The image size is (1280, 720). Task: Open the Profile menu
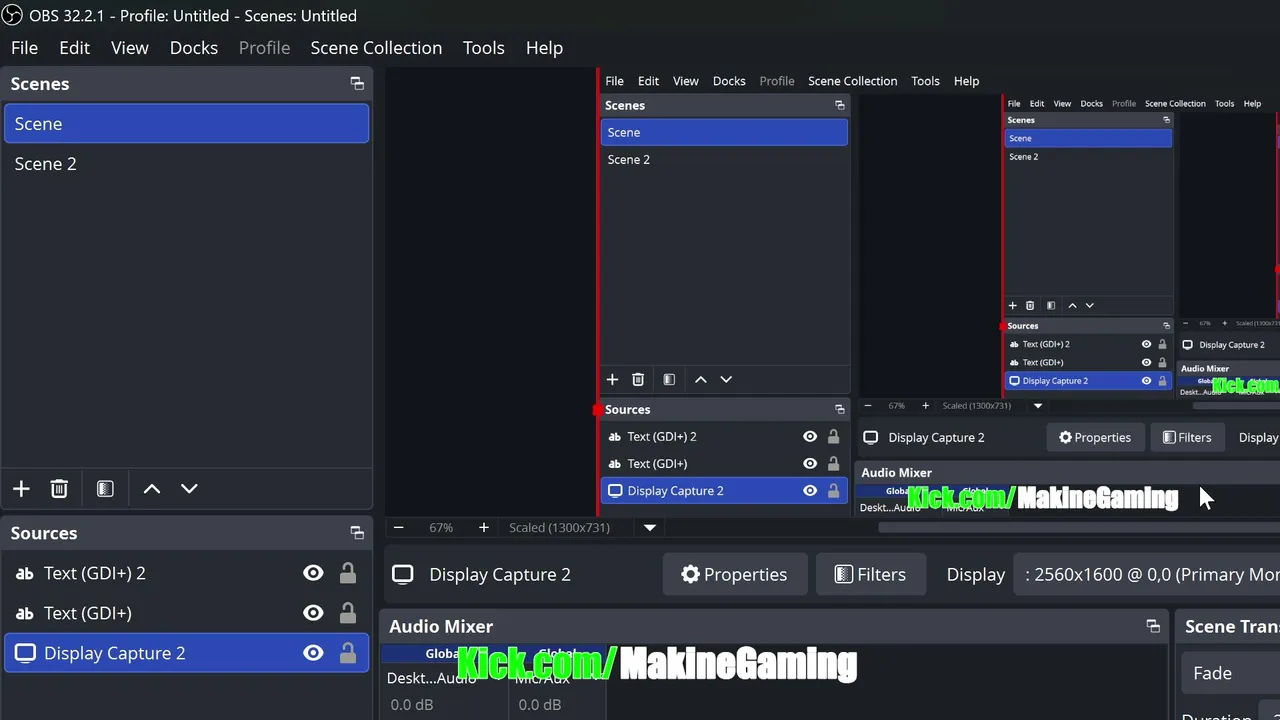coord(264,48)
